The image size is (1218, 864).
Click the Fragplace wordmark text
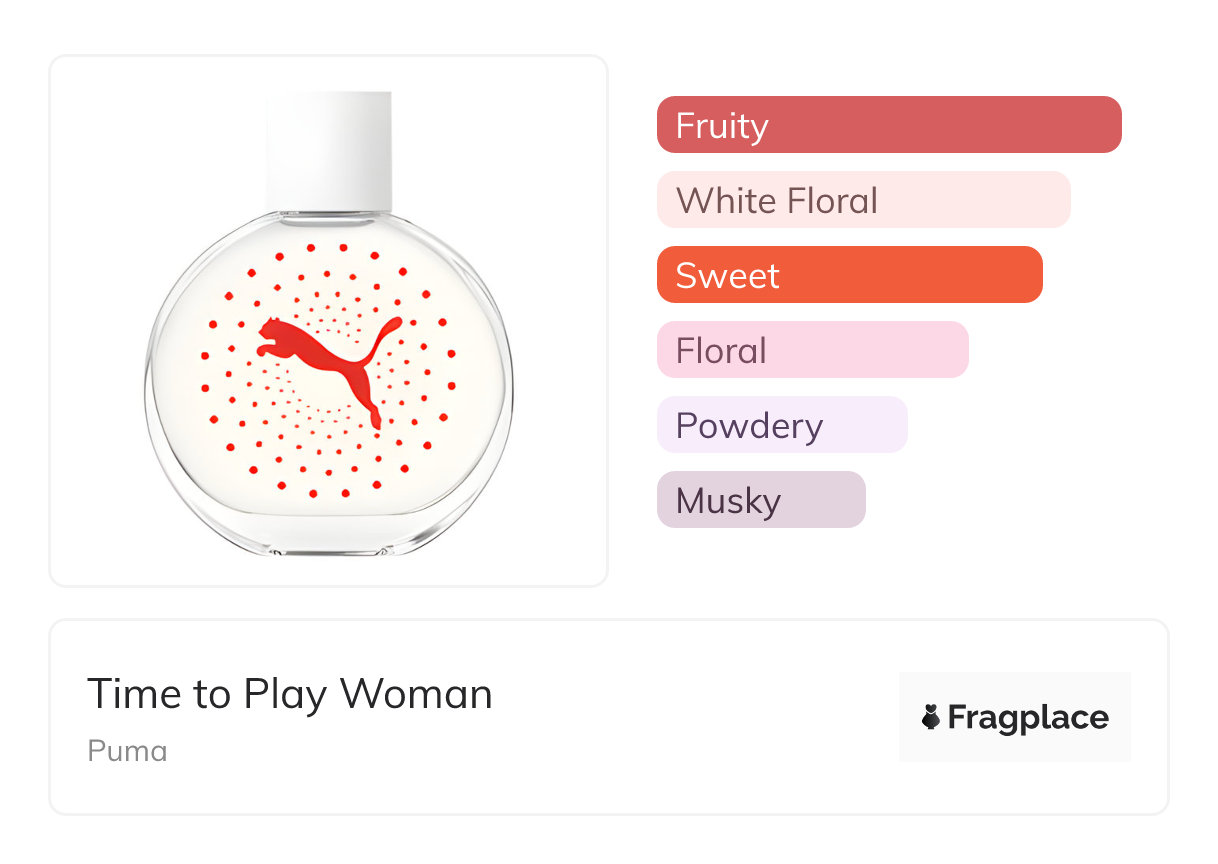pyautogui.click(x=1028, y=717)
